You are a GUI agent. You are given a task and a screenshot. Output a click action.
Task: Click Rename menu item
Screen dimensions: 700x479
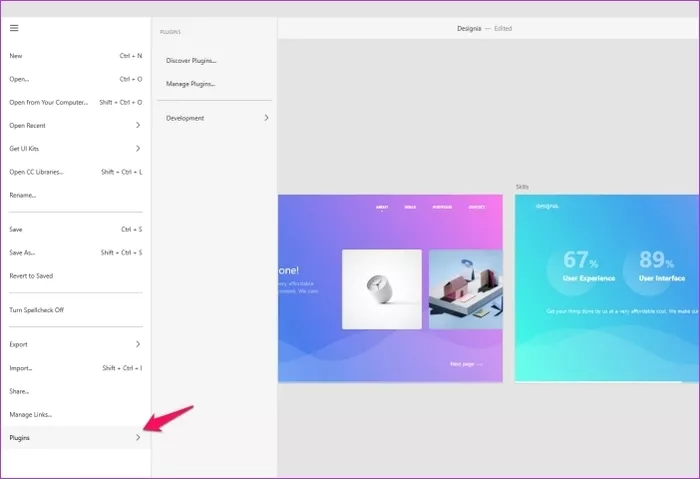tap(22, 195)
